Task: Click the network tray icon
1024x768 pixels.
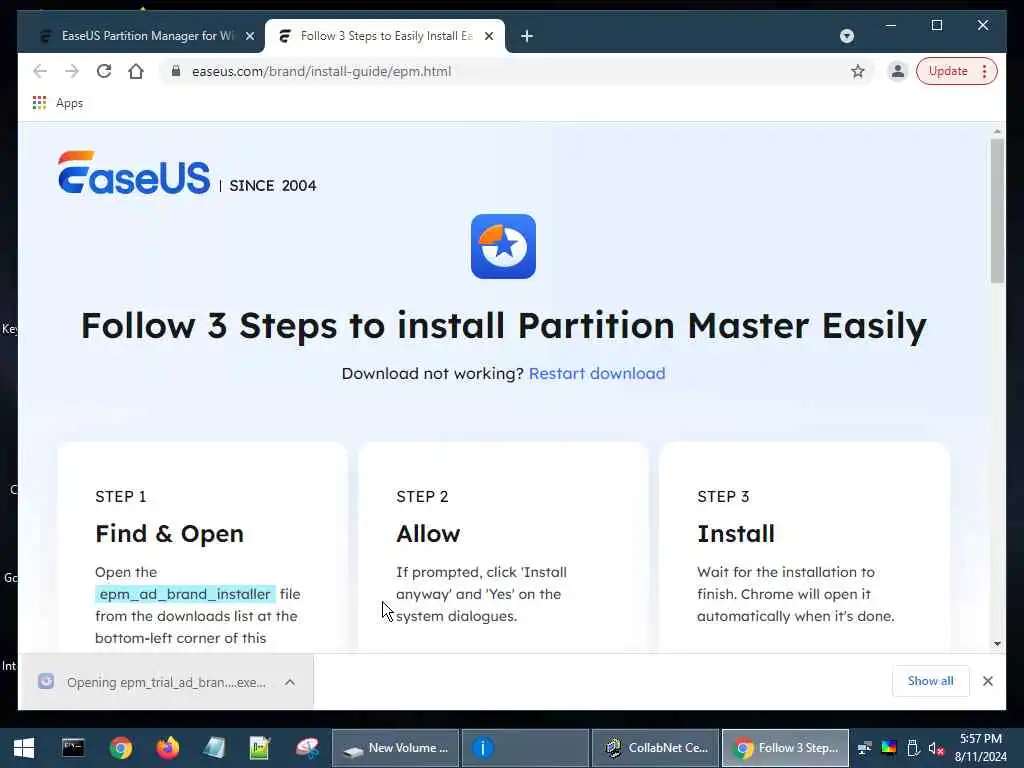Action: coord(864,748)
